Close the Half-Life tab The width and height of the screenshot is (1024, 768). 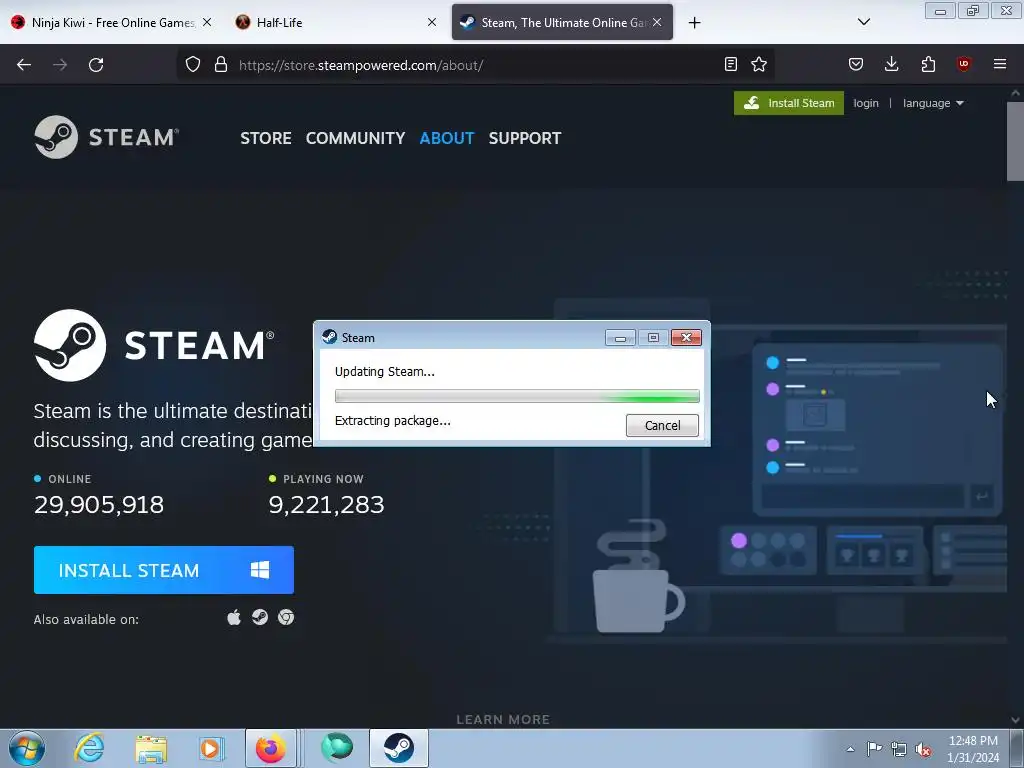coord(432,22)
